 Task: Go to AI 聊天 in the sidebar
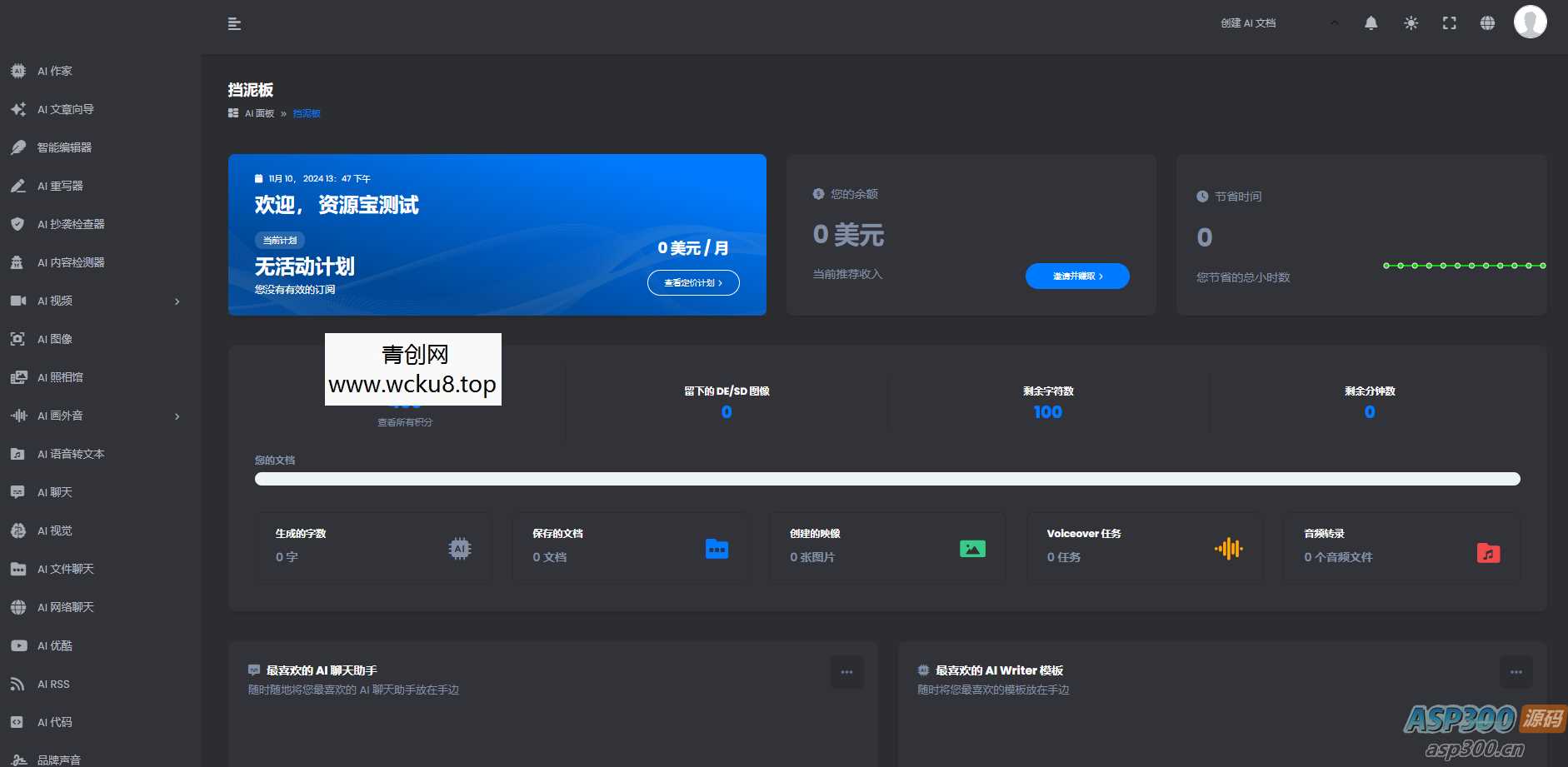tap(55, 493)
